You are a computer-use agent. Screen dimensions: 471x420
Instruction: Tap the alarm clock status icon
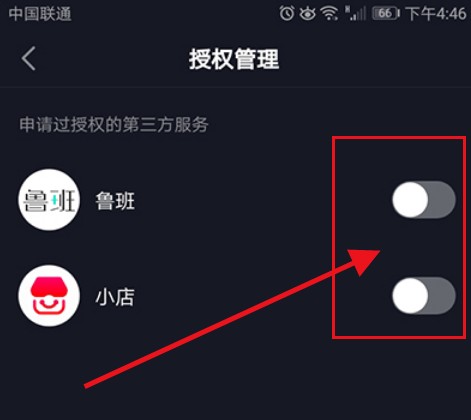(287, 13)
